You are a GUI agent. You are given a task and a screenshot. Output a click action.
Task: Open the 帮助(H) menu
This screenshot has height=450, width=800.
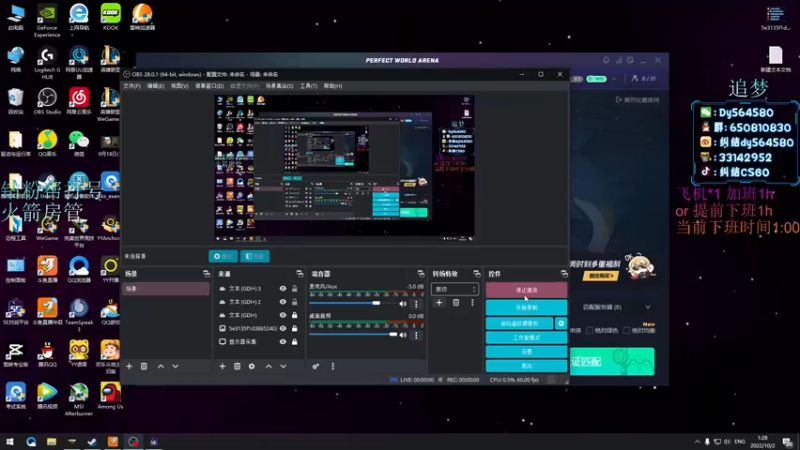tap(333, 86)
